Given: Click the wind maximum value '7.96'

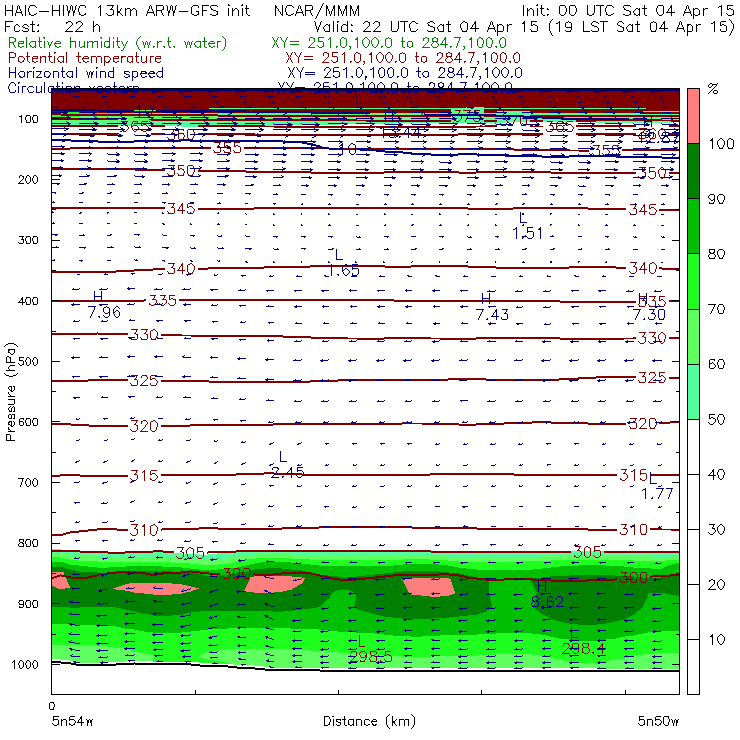Looking at the screenshot, I should point(104,312).
